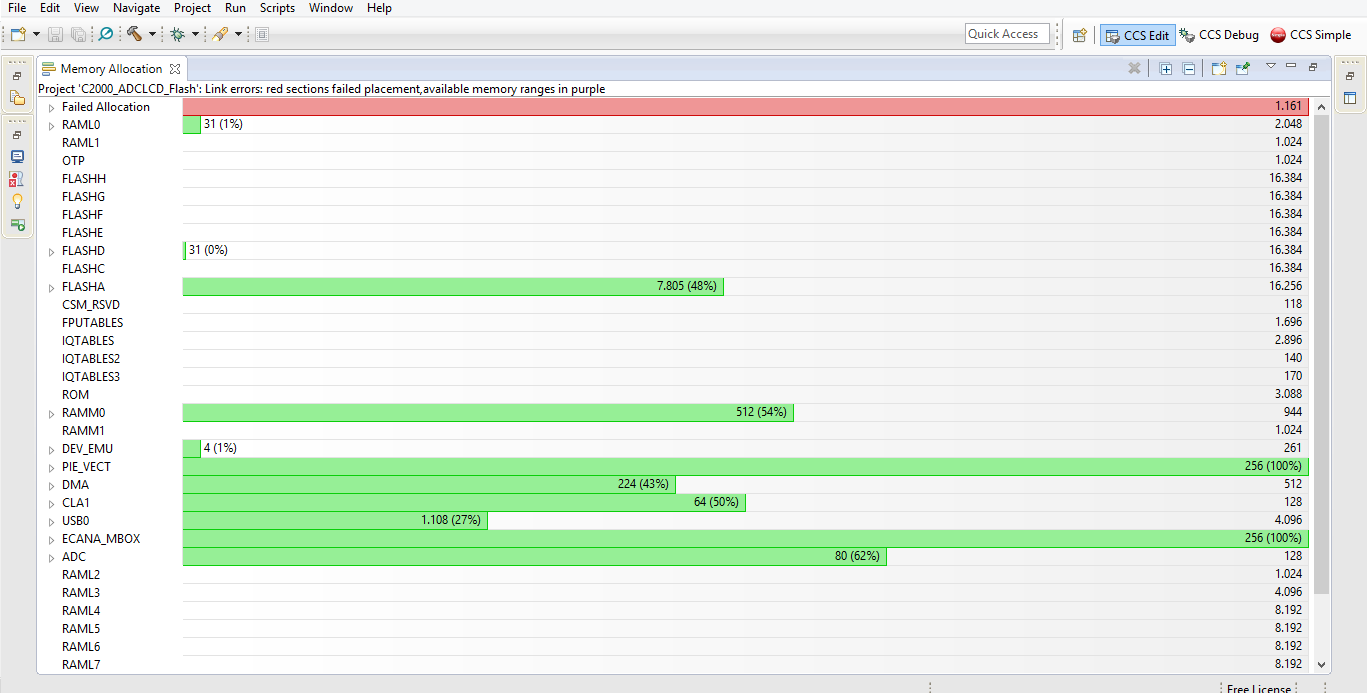Screen dimensions: 1367x693
Task: Click the Free License status text
Action: tap(1258, 688)
